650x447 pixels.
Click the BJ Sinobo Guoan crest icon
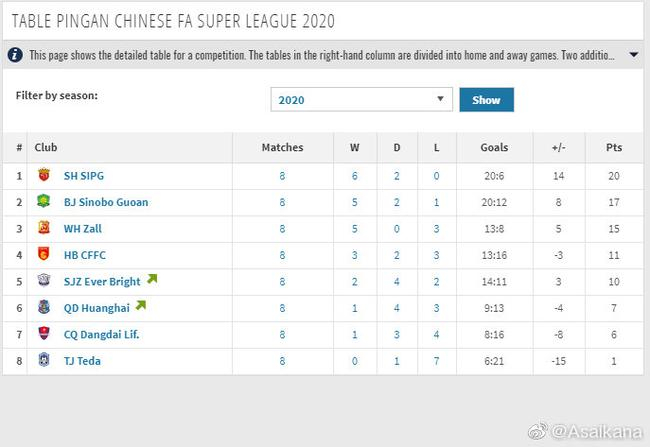point(42,201)
